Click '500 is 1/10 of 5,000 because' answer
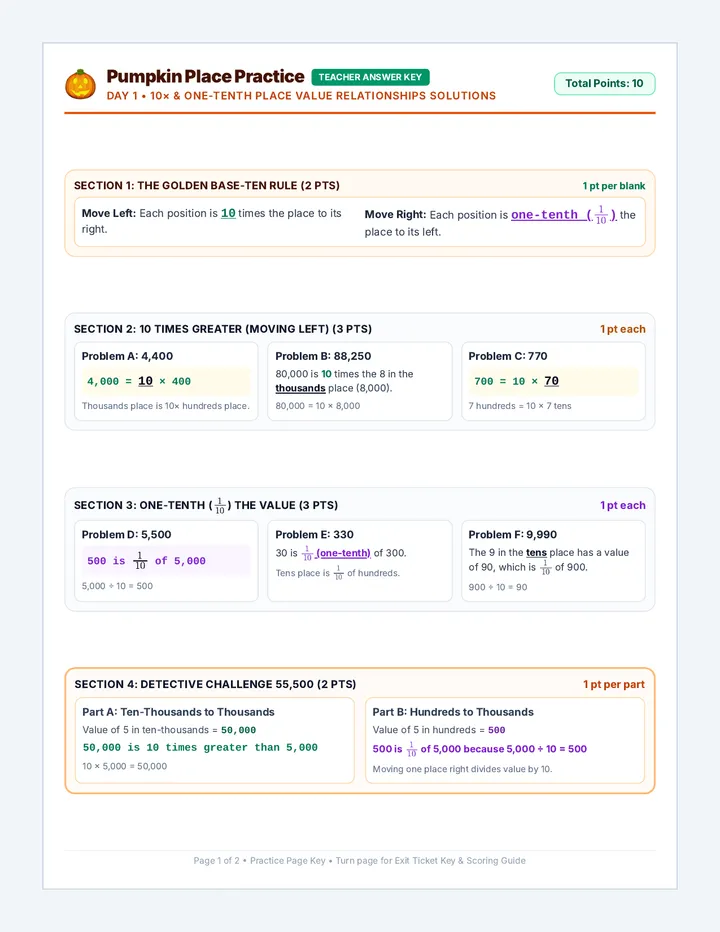This screenshot has width=720, height=932. pyautogui.click(x=480, y=749)
